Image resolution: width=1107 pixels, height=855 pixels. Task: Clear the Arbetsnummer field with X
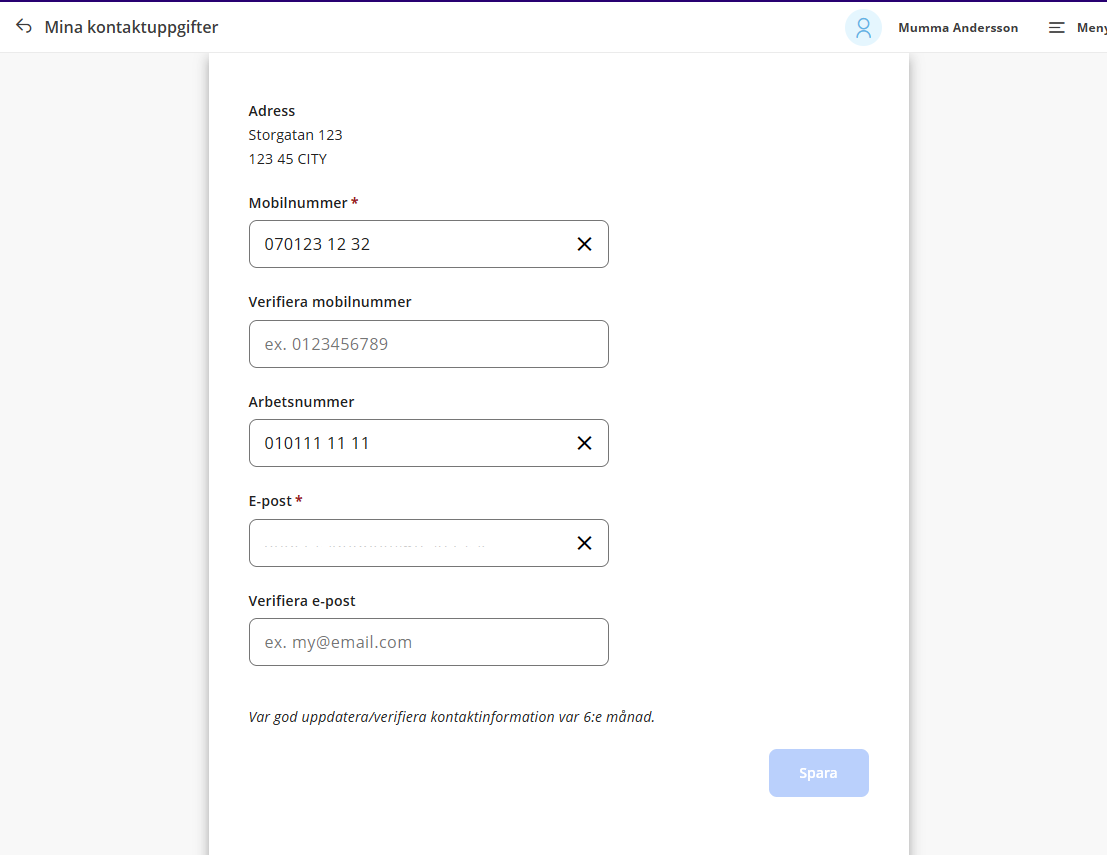584,443
